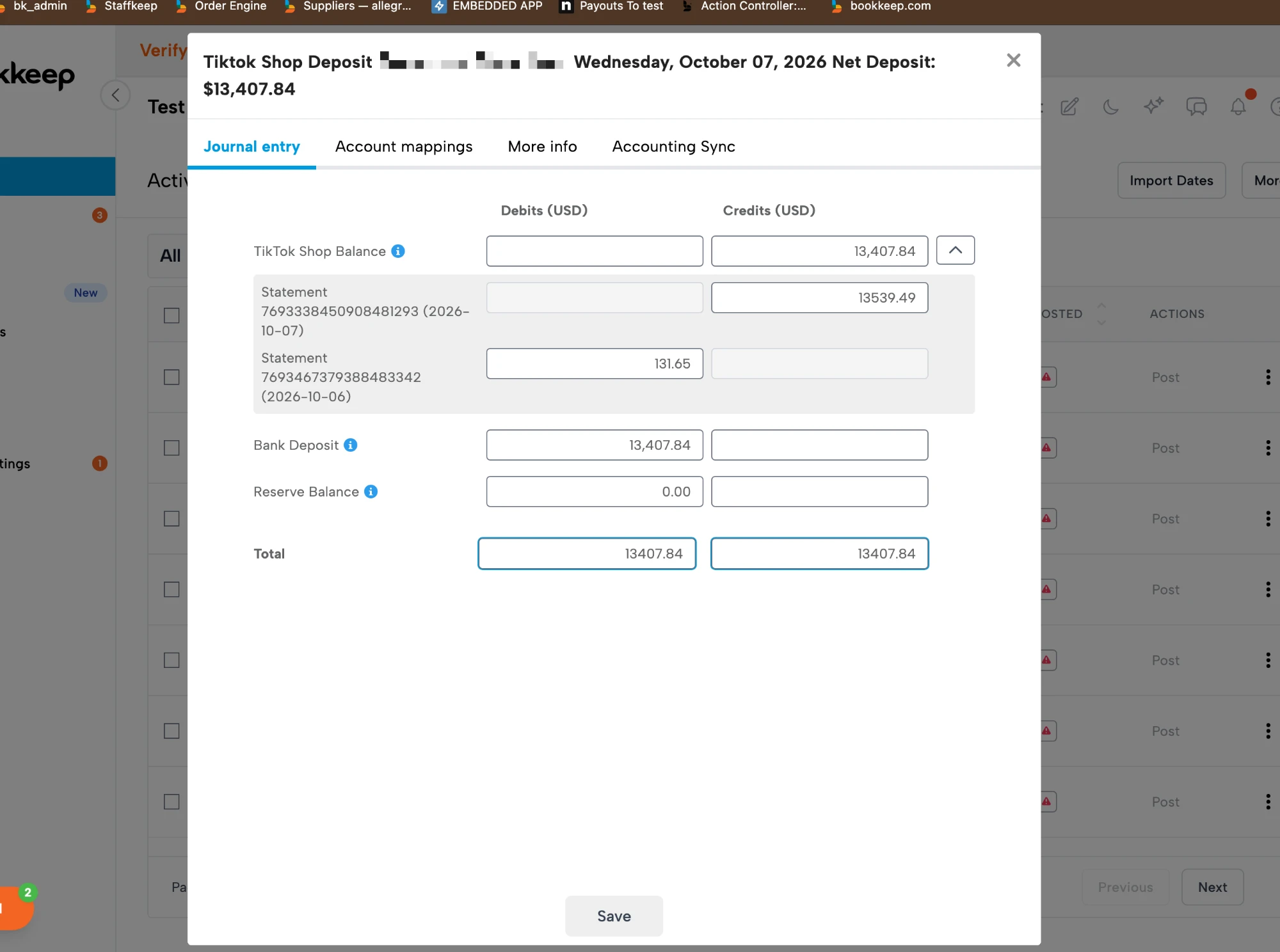Screen dimensions: 1280x952
Task: Tick the third row checkbox
Action: click(172, 518)
